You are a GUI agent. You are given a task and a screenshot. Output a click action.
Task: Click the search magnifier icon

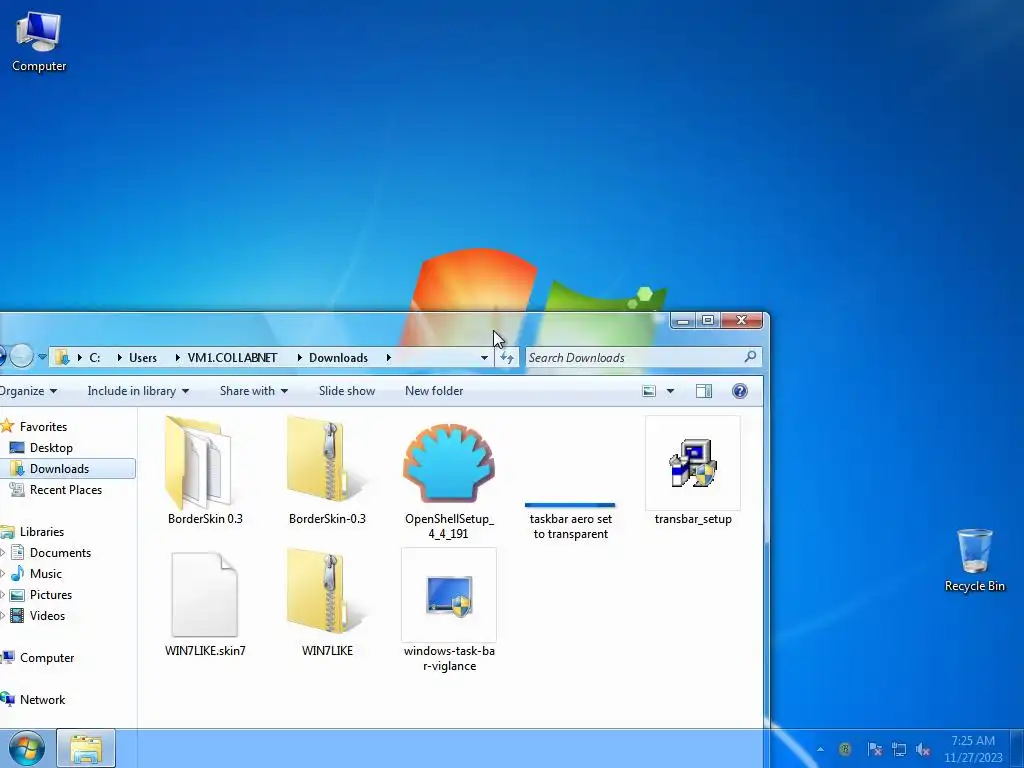(750, 357)
